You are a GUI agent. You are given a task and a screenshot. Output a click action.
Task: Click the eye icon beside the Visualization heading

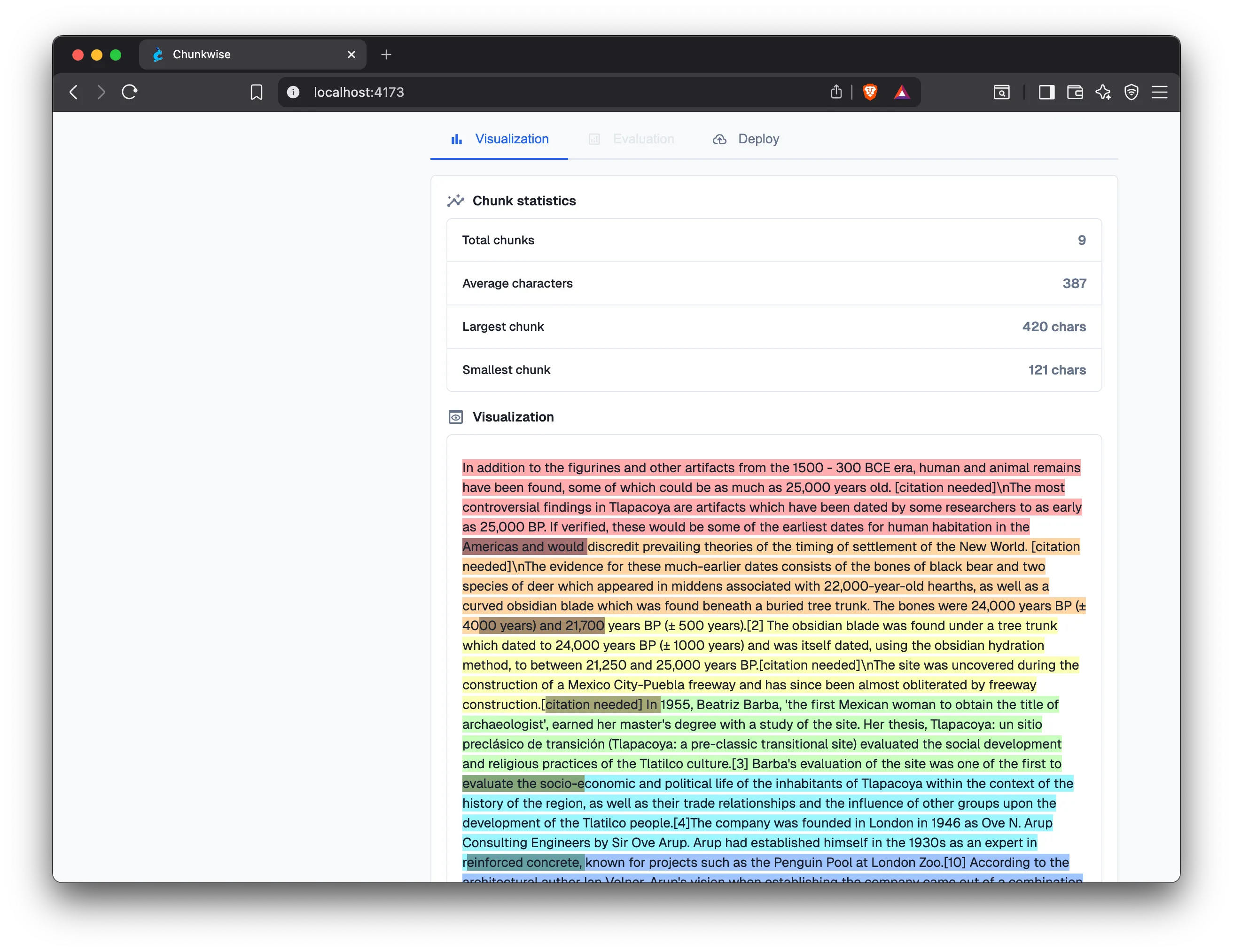tap(456, 417)
